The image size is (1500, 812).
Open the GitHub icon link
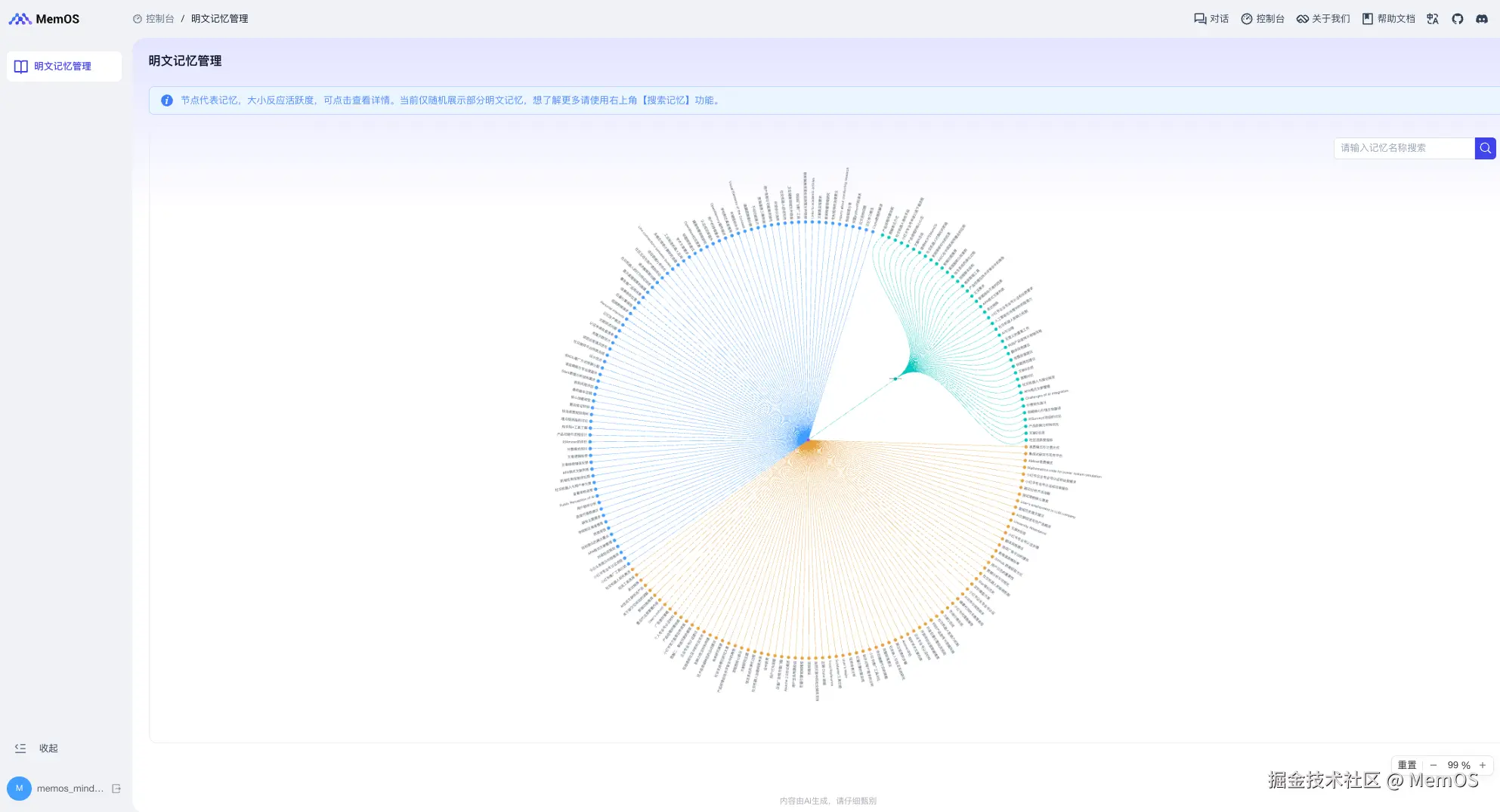pyautogui.click(x=1458, y=19)
